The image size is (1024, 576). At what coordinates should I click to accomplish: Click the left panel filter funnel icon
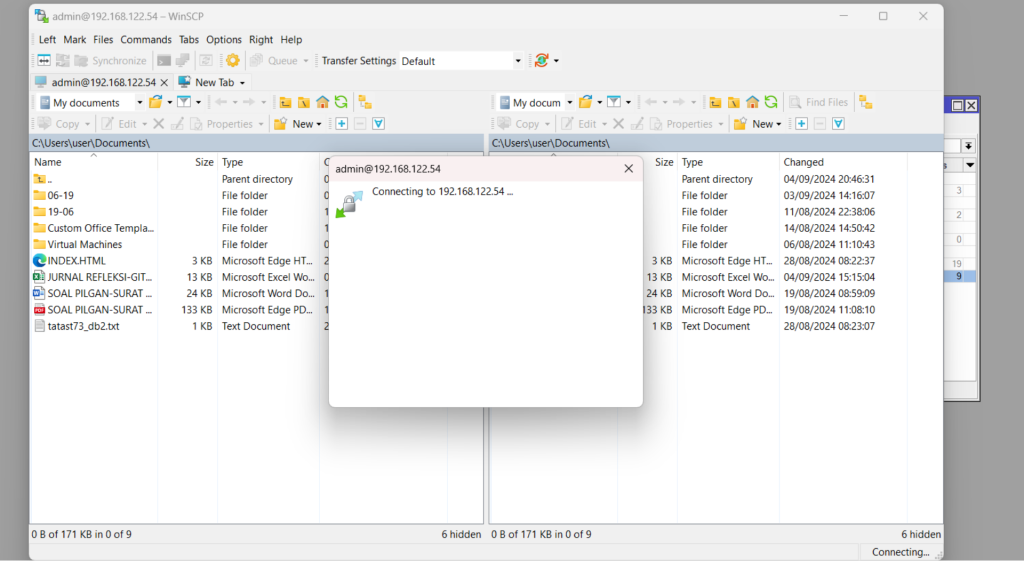click(184, 102)
